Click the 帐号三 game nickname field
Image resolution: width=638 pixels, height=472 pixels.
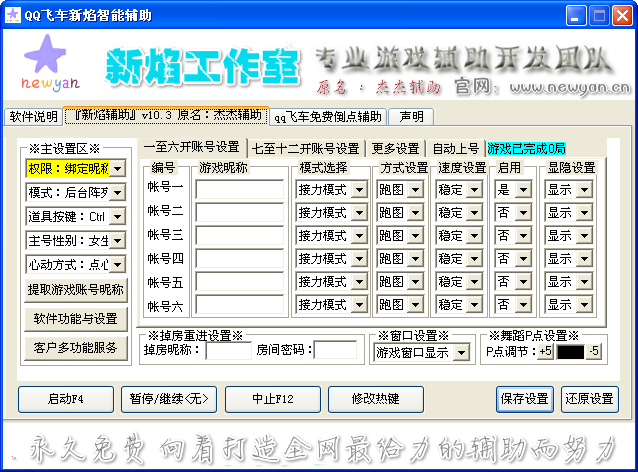pos(239,236)
